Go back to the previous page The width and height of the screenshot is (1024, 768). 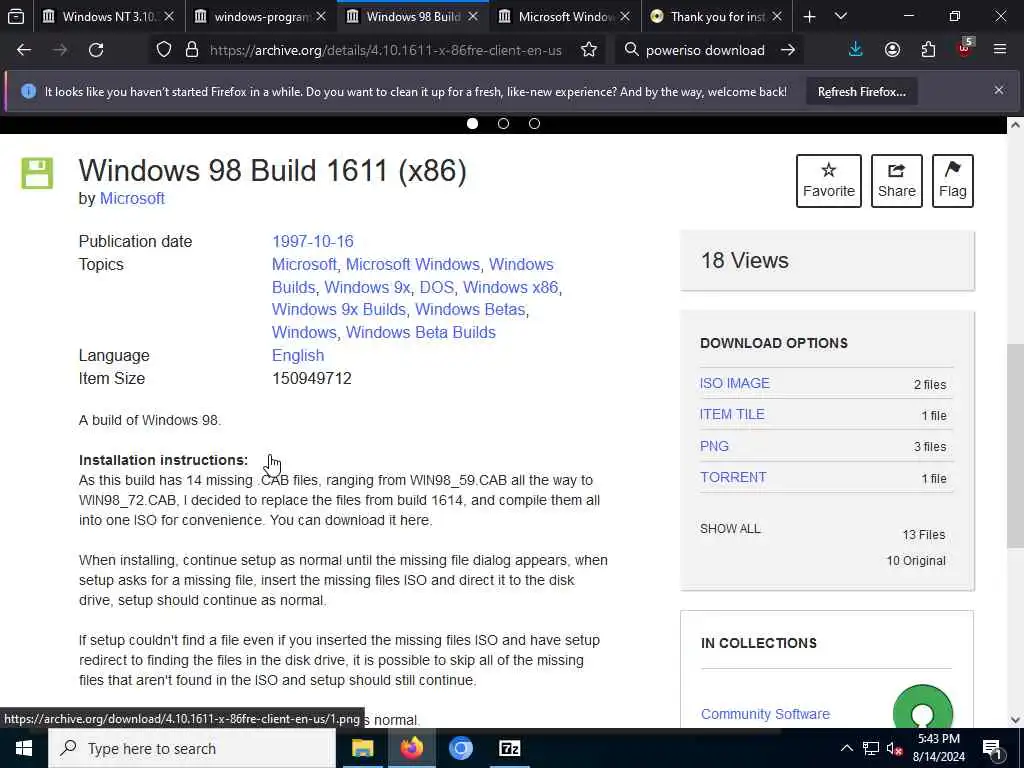coord(24,50)
